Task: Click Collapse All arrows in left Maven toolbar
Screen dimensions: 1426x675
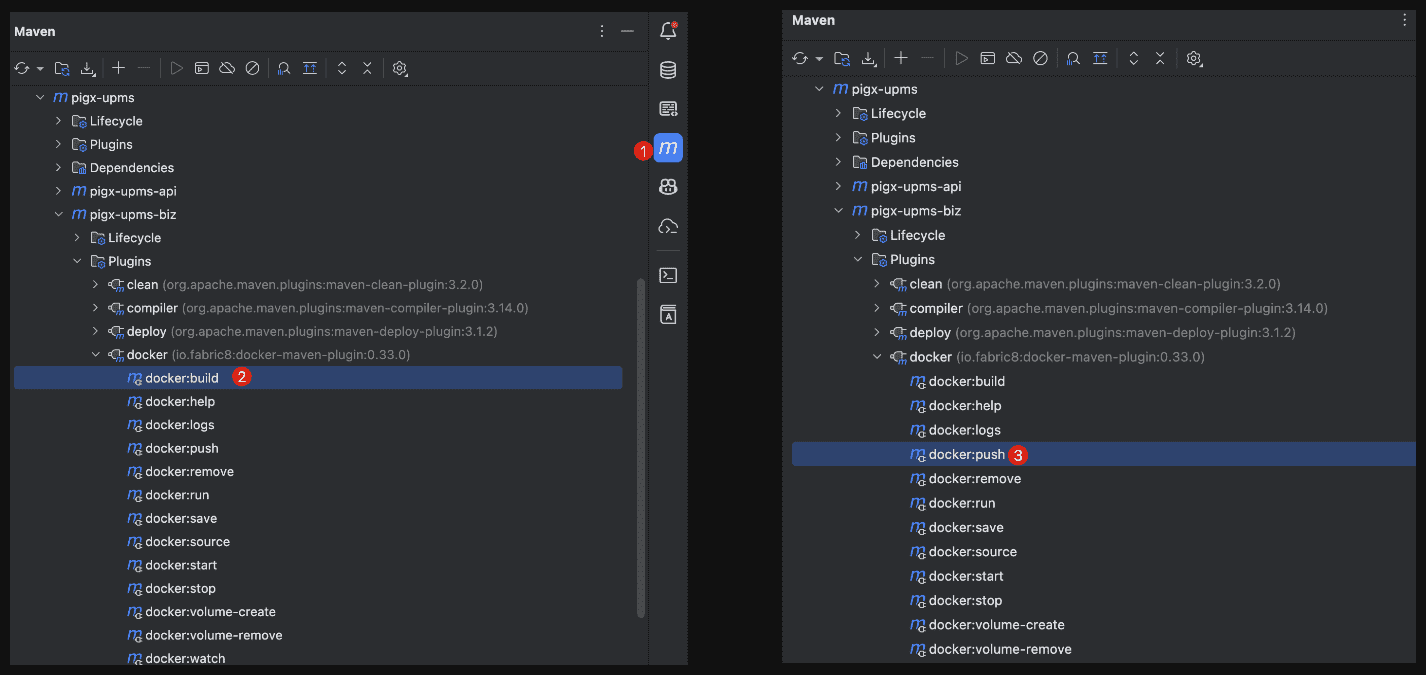Action: tap(367, 68)
